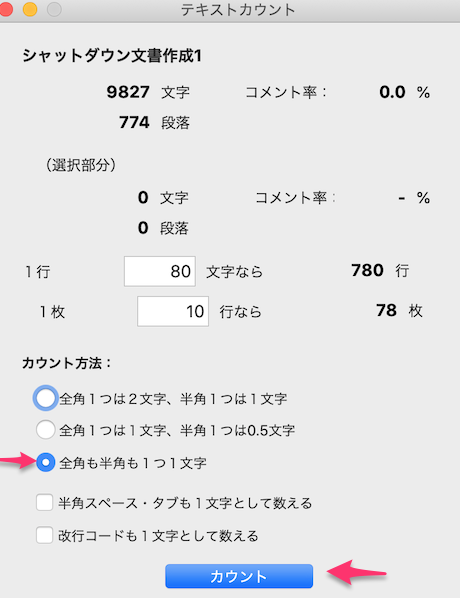
Task: Click the characters-per-line field showing 80
Action: 160,271
